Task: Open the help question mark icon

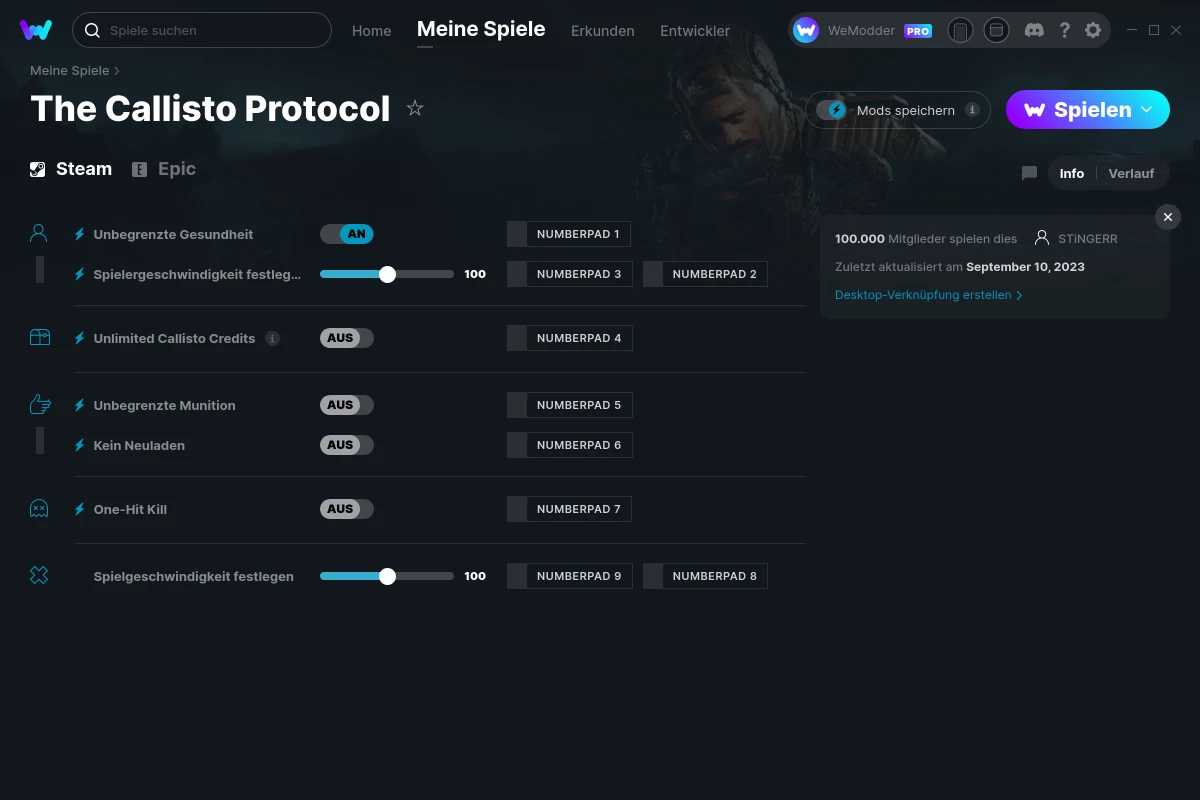Action: coord(1065,30)
